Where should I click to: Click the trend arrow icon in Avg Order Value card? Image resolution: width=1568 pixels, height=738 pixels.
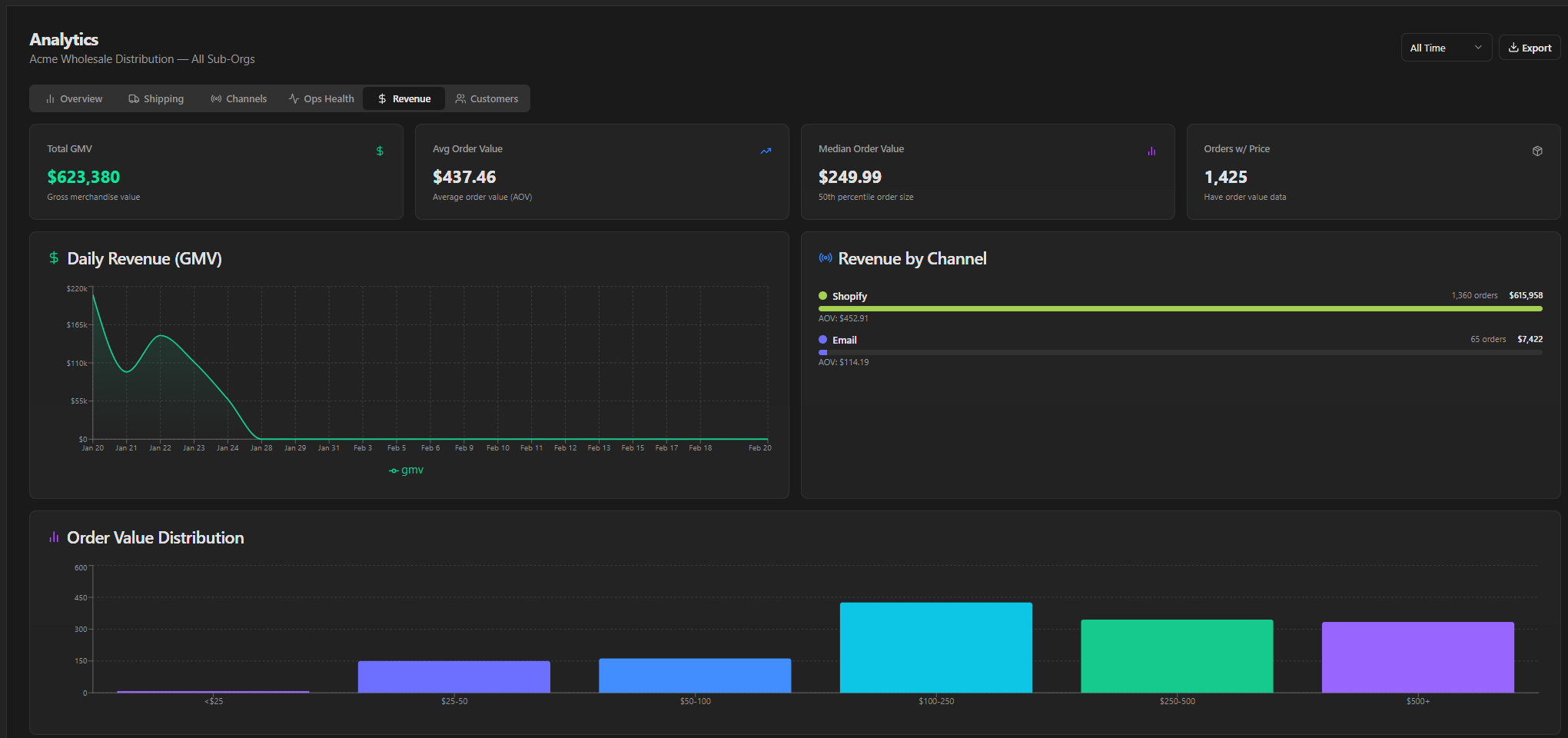766,151
